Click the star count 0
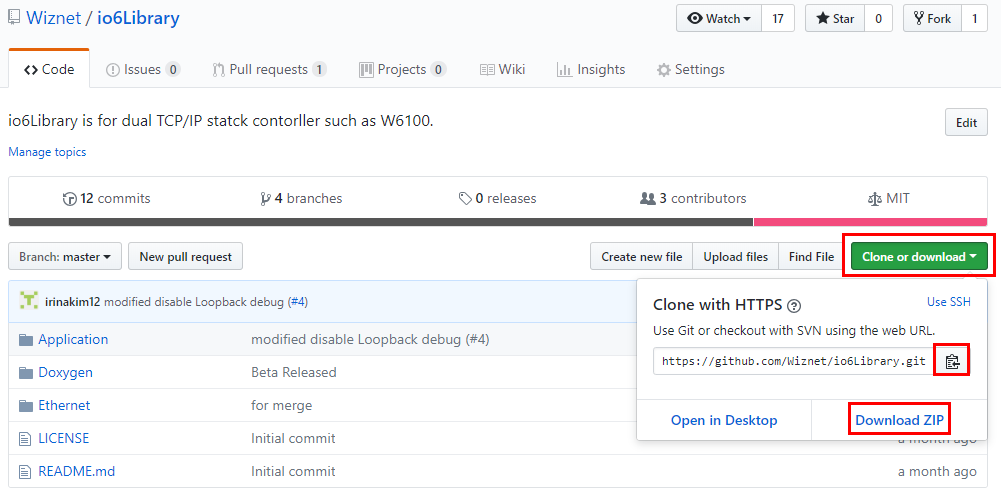This screenshot has height=494, width=1001. [878, 19]
